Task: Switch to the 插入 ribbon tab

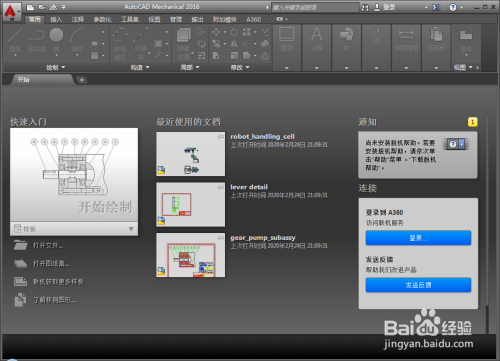Action: tap(56, 19)
